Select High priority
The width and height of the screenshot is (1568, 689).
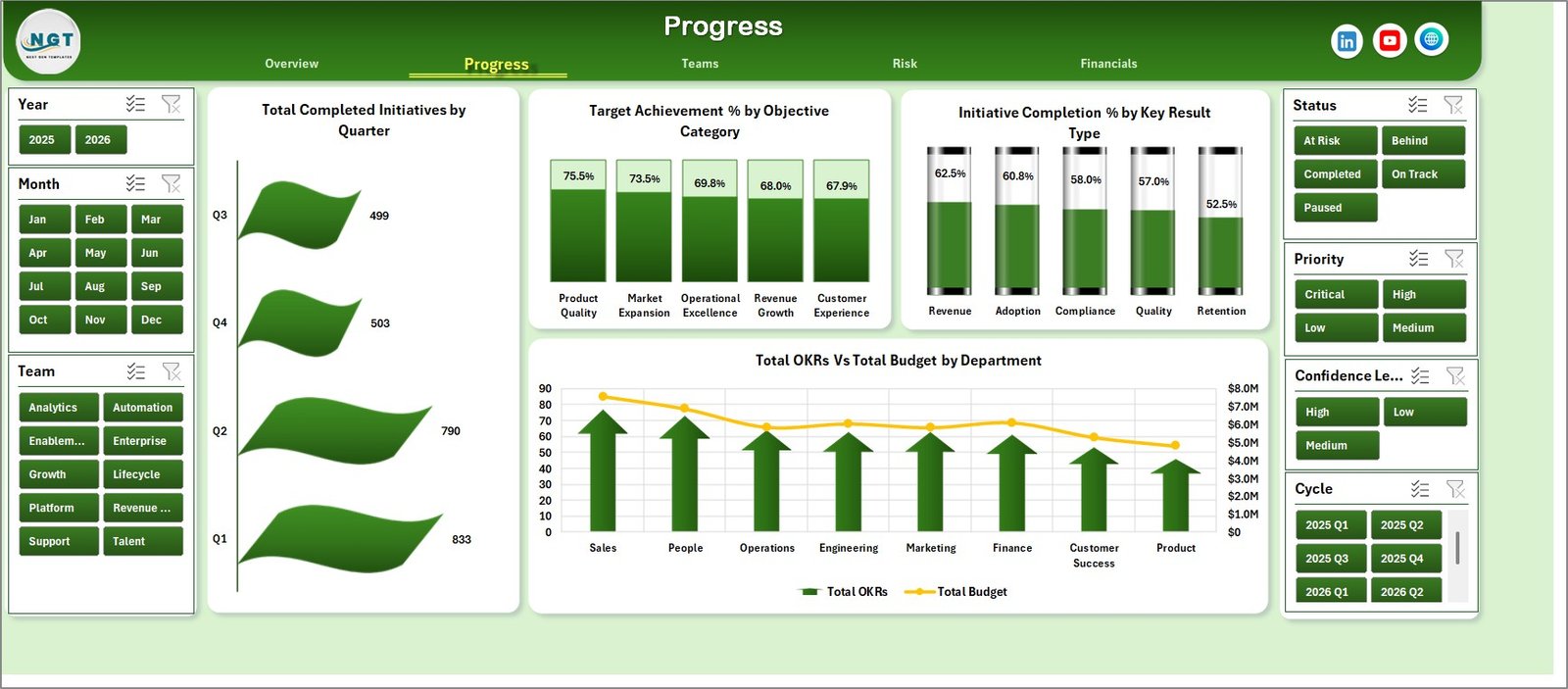(1425, 295)
